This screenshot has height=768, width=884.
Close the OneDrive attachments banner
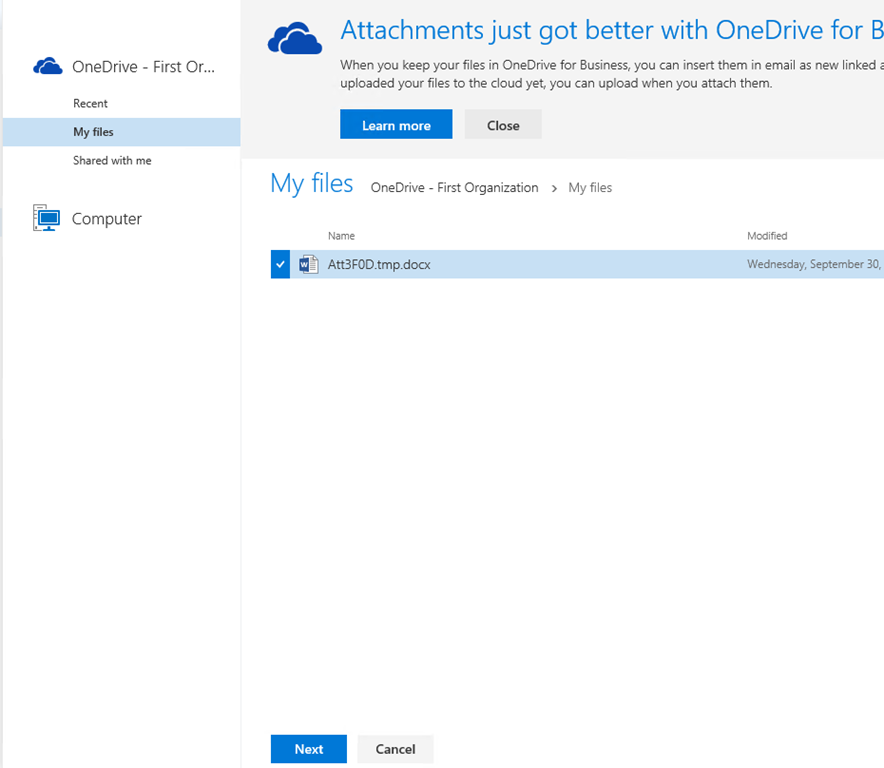503,124
